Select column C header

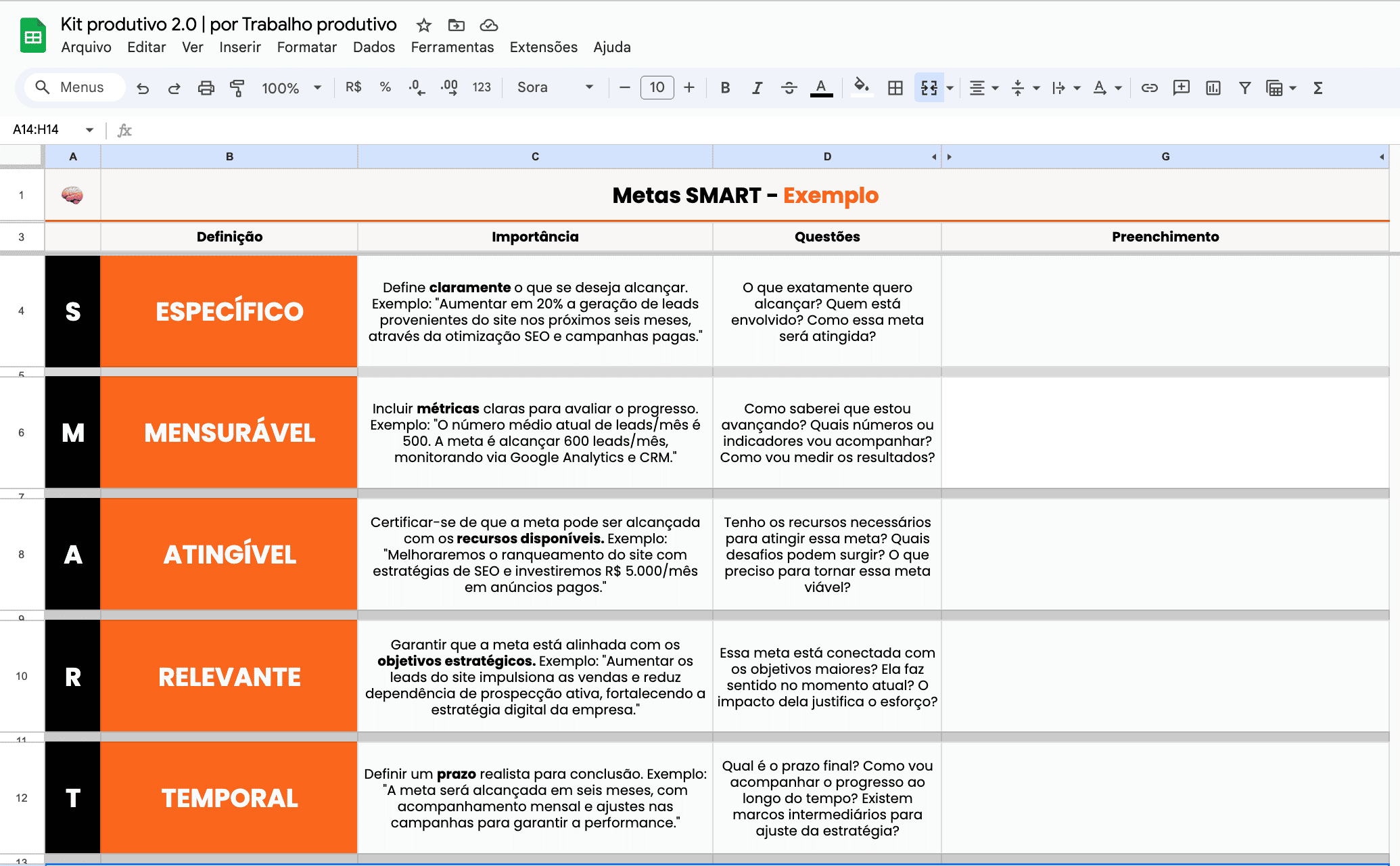535,156
